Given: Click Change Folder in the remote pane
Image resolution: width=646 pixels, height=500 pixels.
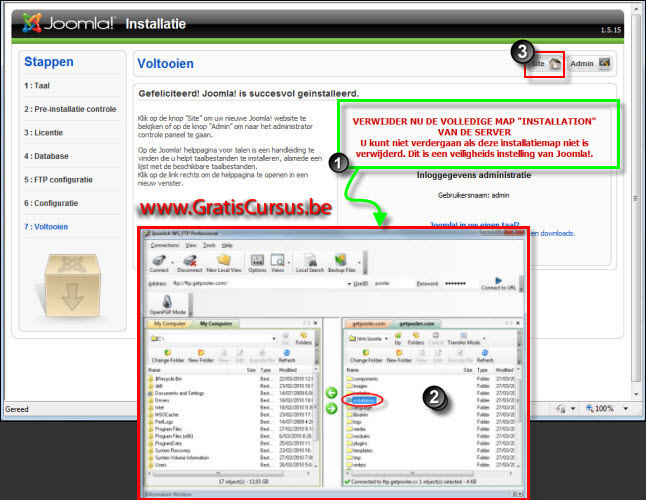Looking at the screenshot, I should (x=366, y=356).
